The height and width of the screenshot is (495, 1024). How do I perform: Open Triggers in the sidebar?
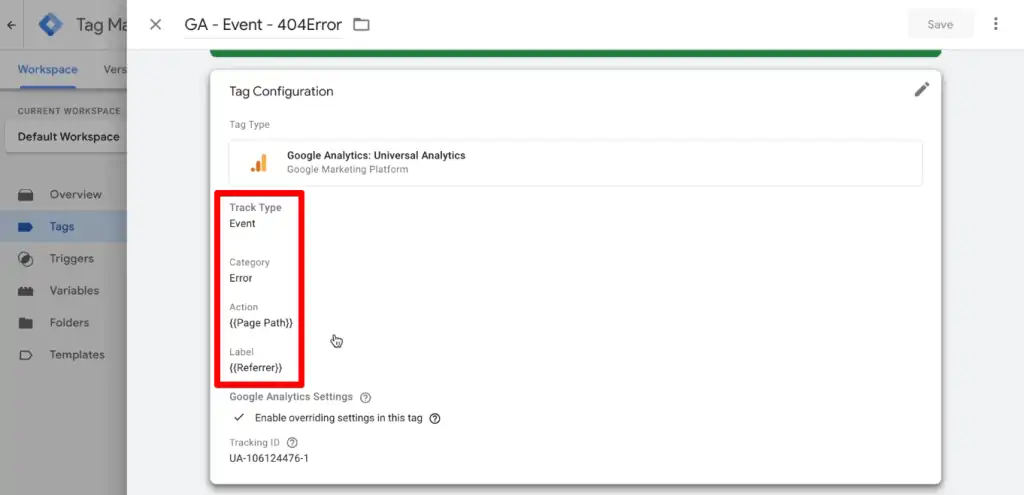pyautogui.click(x=71, y=259)
